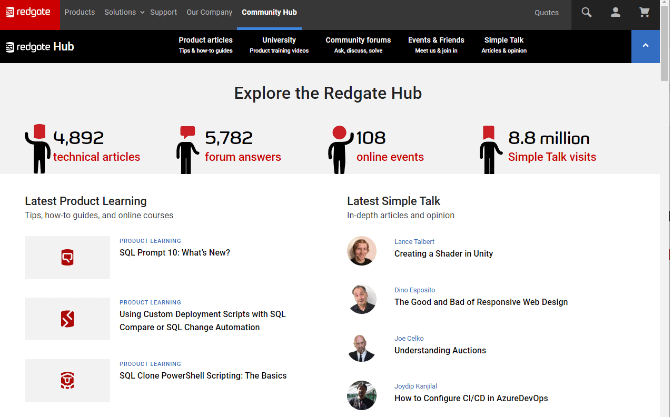Screen dimensions: 670x417
Task: Click the technical articles figure icon
Action: pyautogui.click(x=38, y=149)
